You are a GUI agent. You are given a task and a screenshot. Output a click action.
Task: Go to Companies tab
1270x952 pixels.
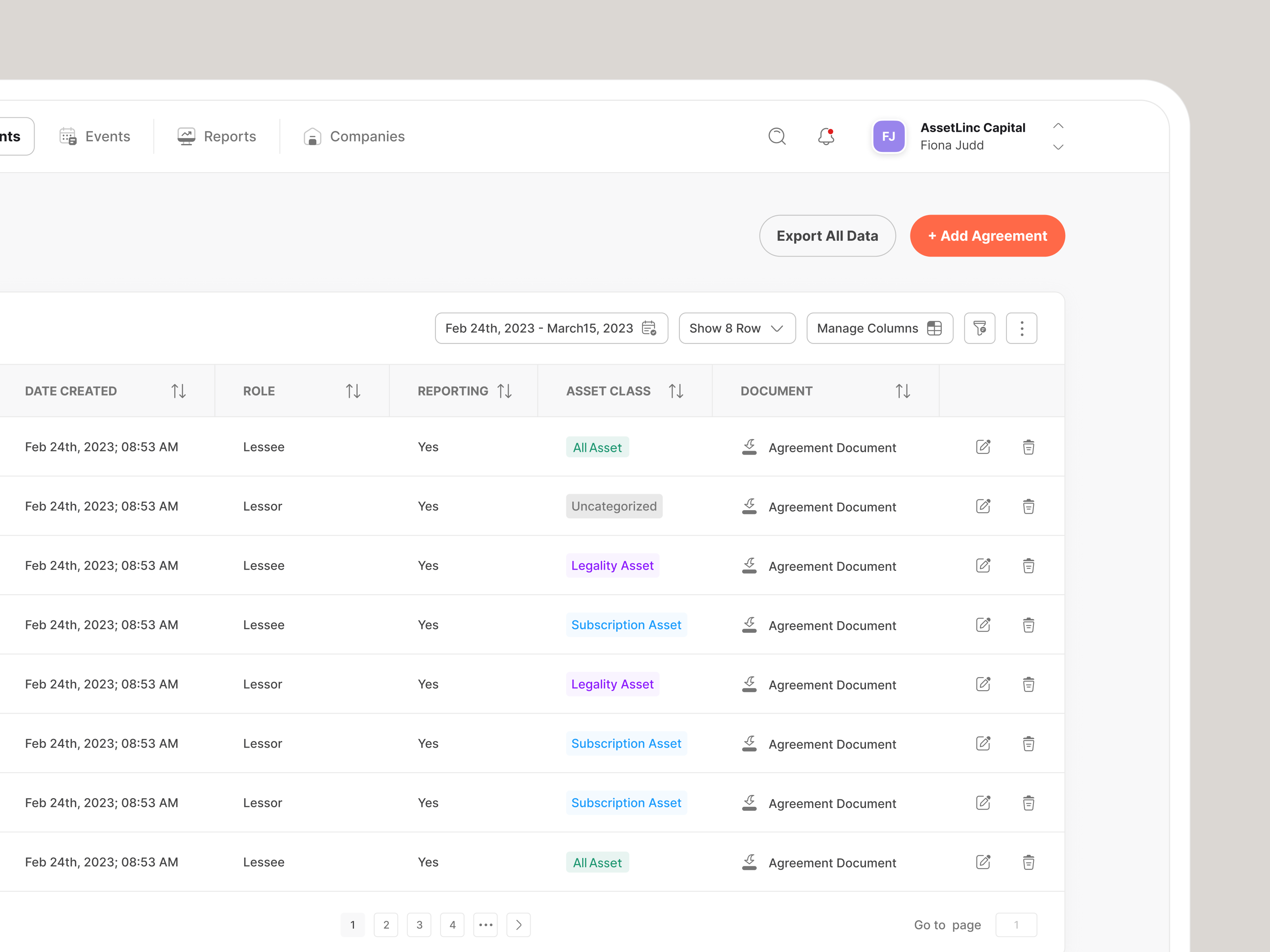point(354,136)
